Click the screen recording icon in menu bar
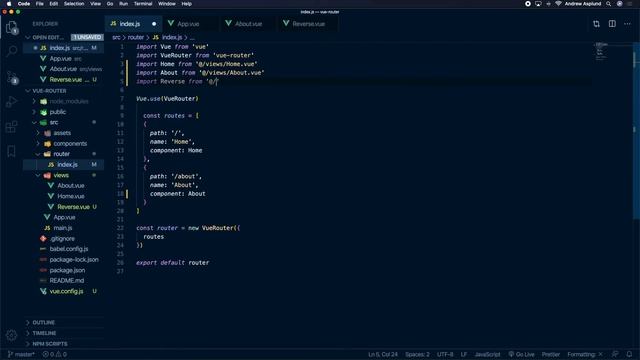640x360 pixels. click(x=528, y=4)
